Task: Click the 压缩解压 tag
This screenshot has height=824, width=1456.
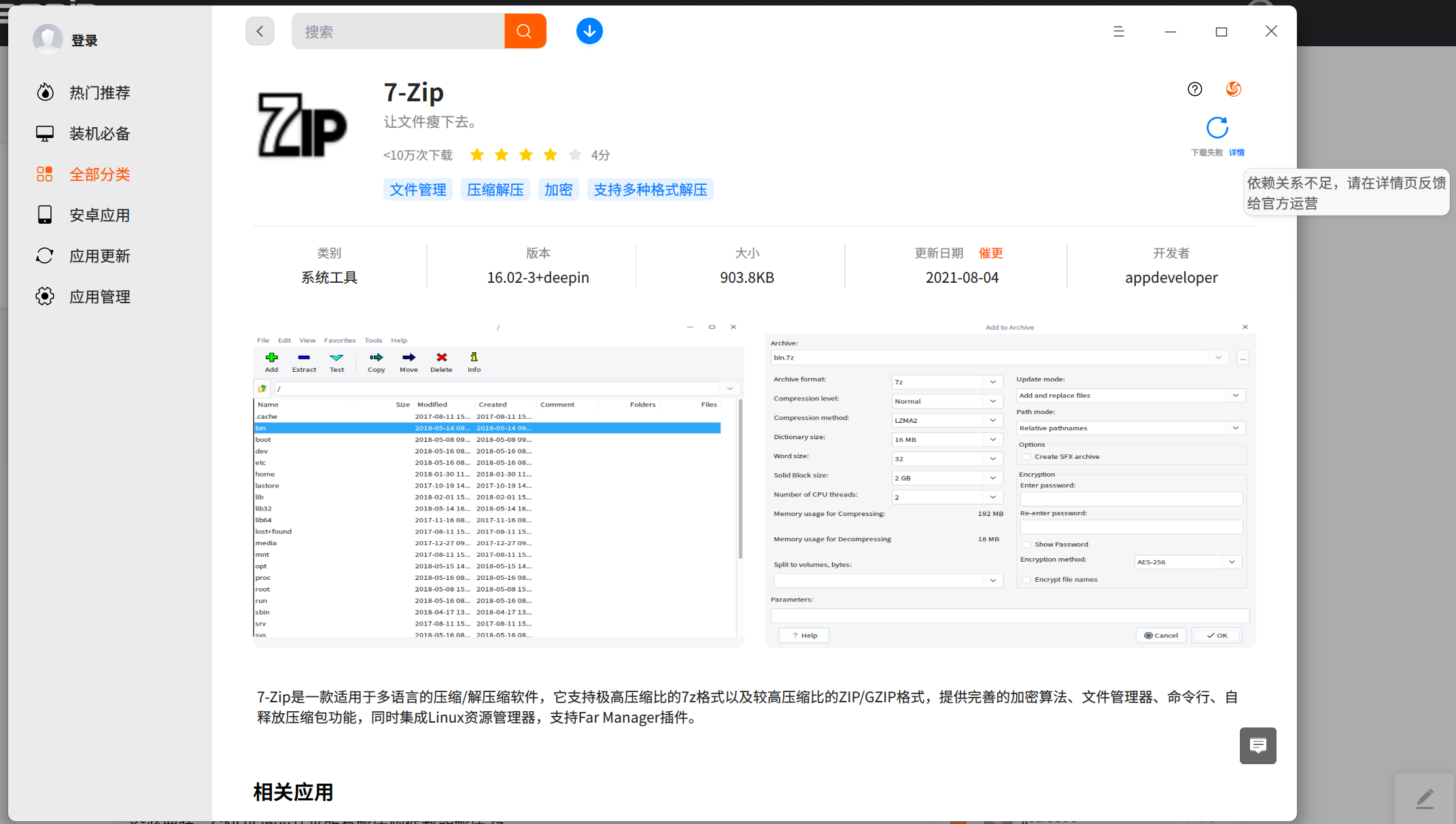Action: (x=495, y=190)
